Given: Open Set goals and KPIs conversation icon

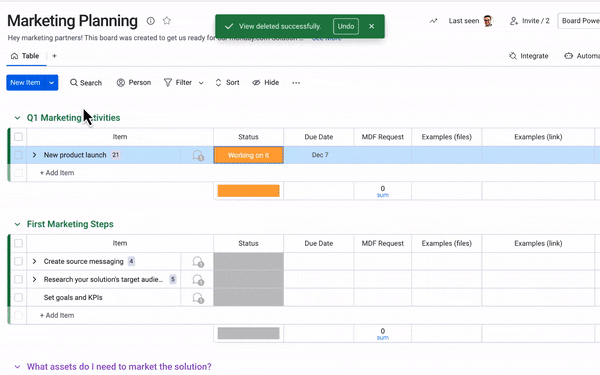Looking at the screenshot, I should 198,298.
